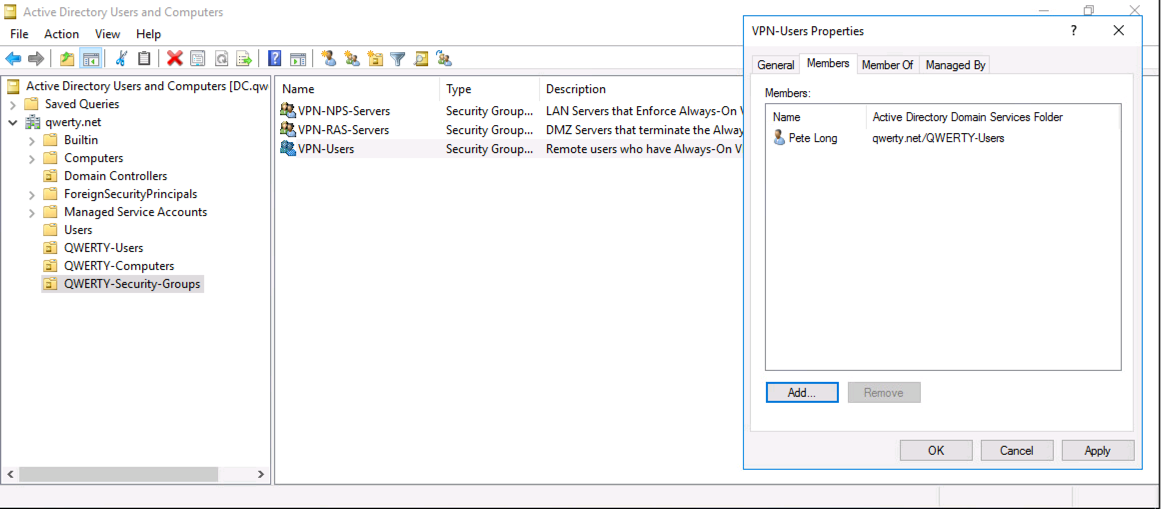Open the Help menu
Screen dimensions: 1161x509
(148, 34)
